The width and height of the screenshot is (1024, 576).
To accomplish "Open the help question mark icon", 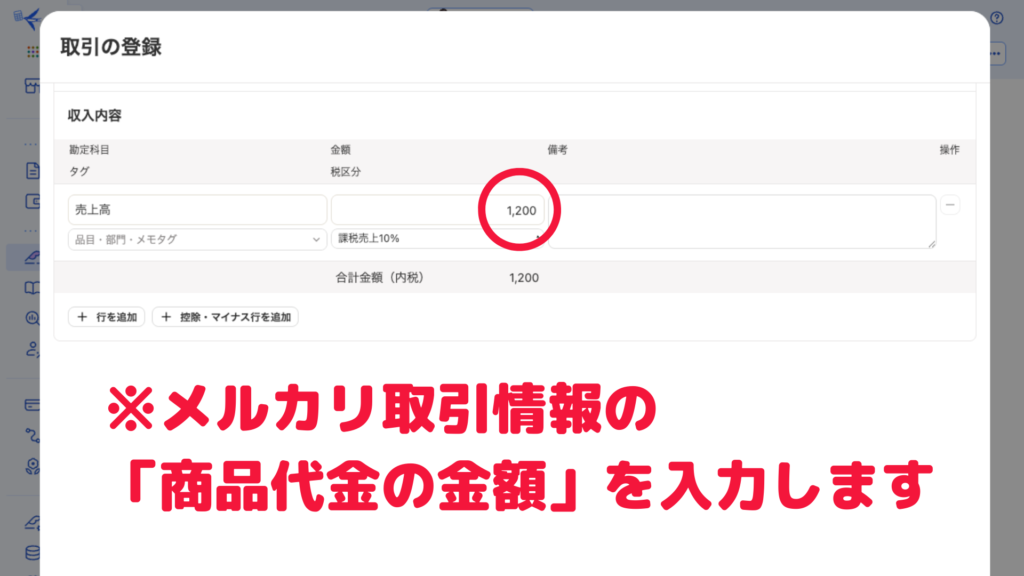I will tap(996, 17).
